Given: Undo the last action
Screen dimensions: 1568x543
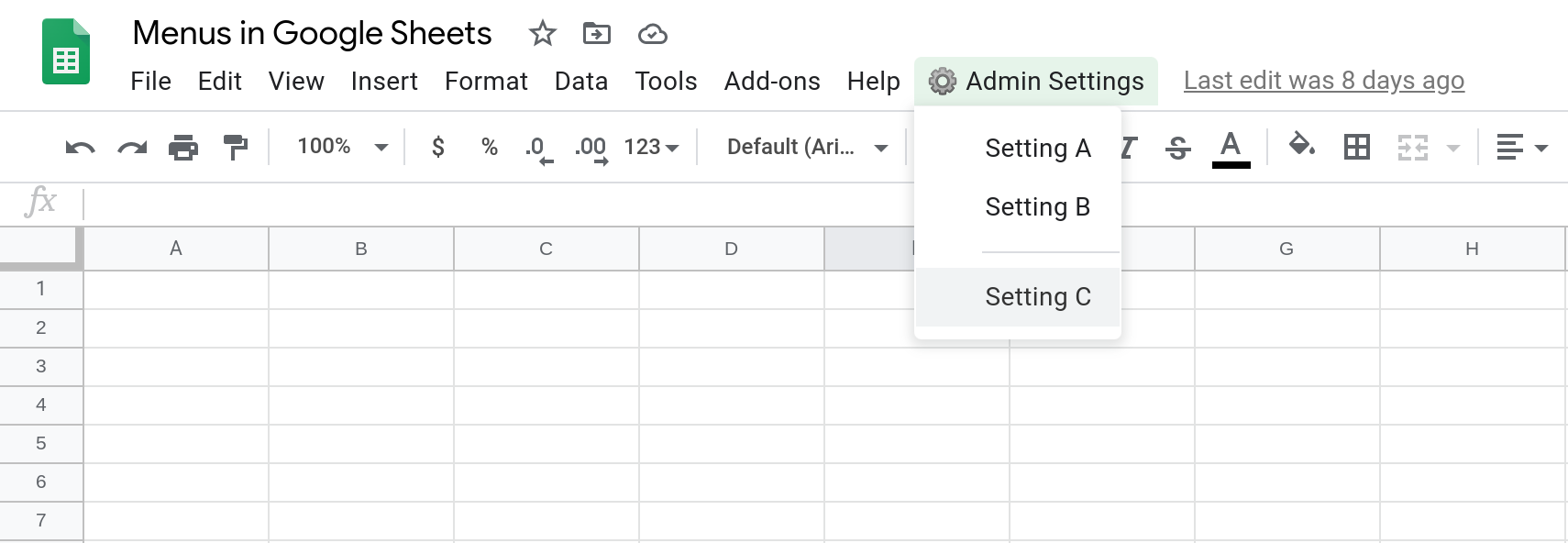Looking at the screenshot, I should 80,148.
